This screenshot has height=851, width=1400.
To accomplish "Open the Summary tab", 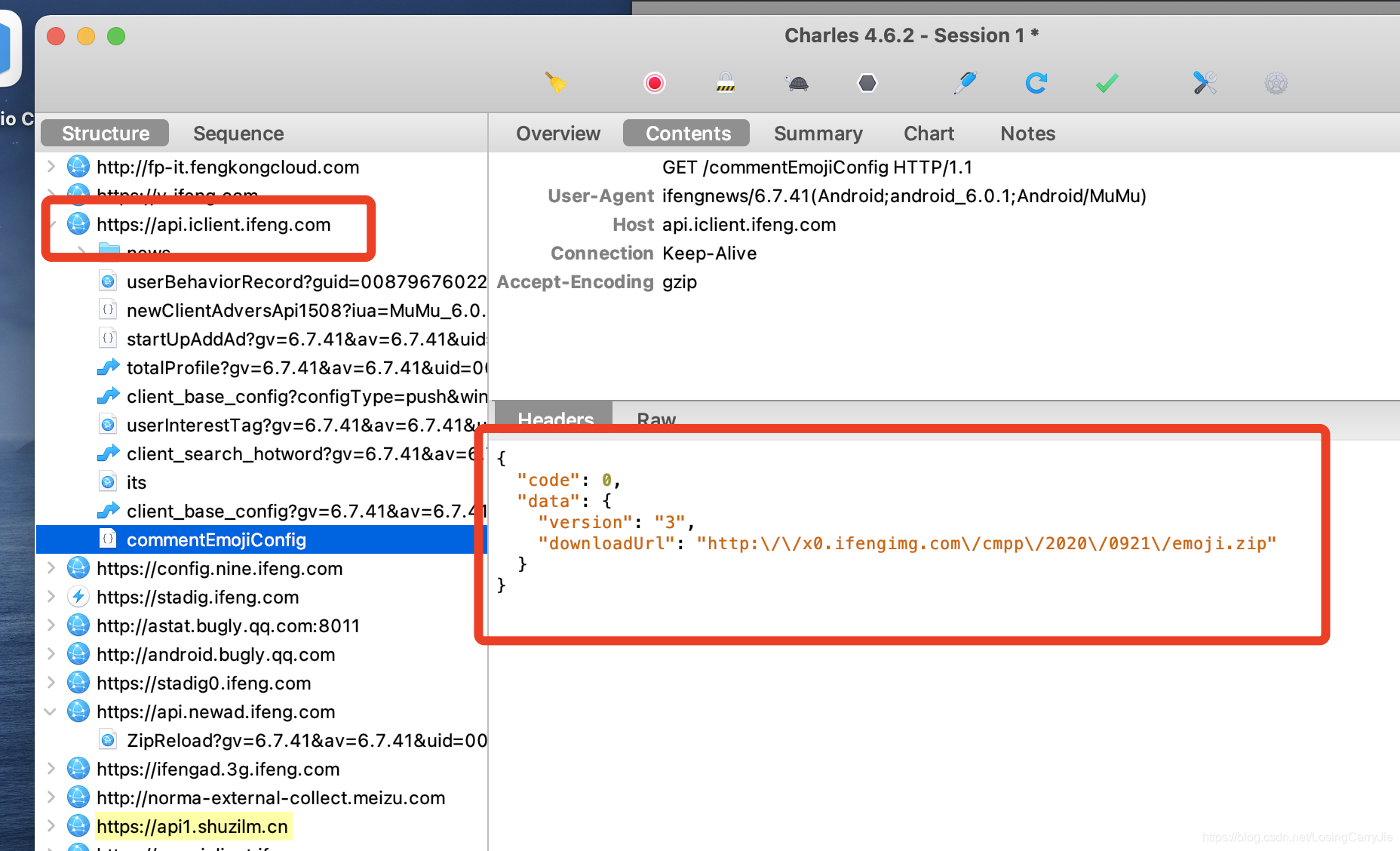I will [x=818, y=134].
